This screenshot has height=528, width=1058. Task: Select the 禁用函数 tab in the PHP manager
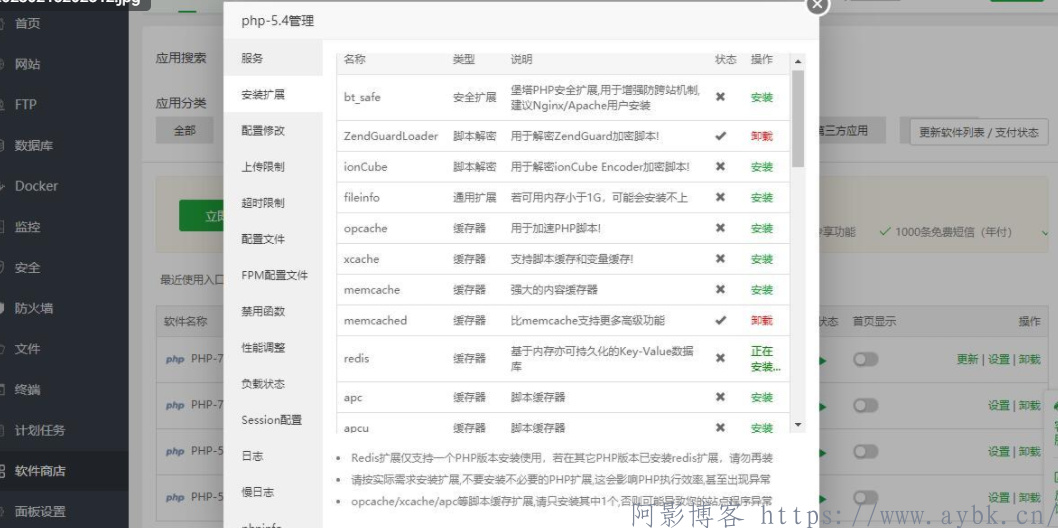pos(263,312)
